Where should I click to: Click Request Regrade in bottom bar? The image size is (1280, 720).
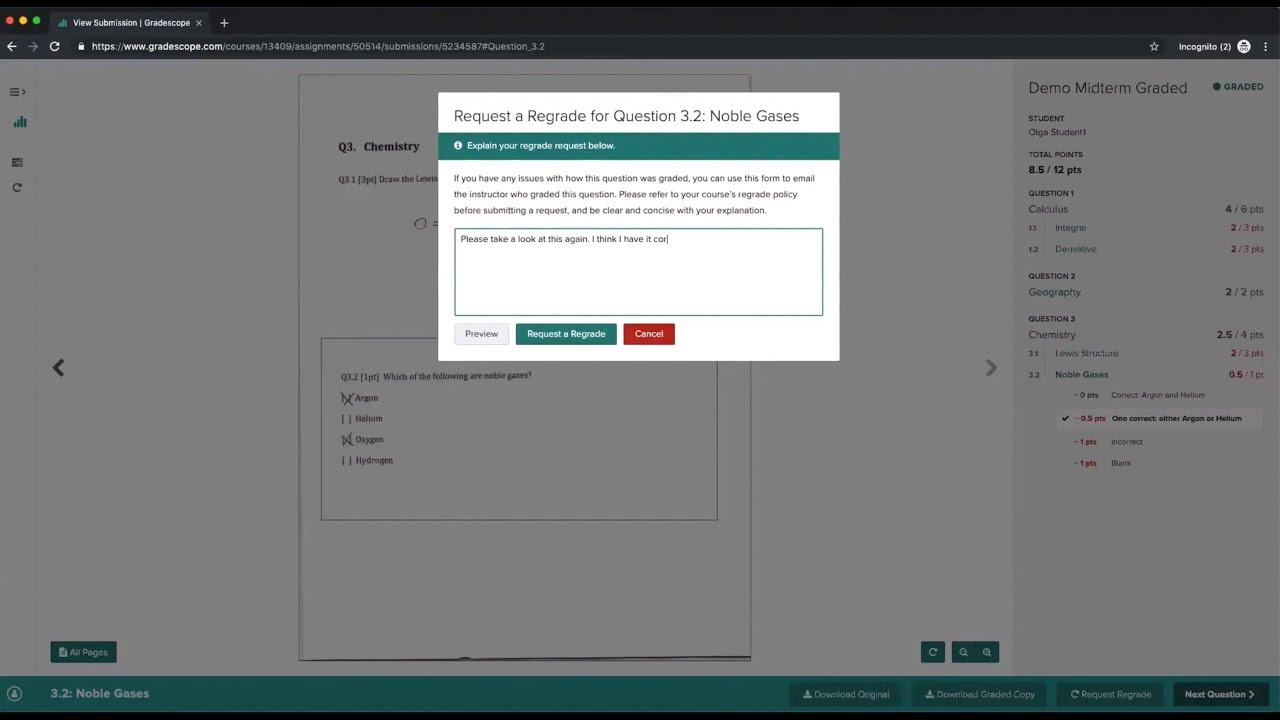(x=1111, y=694)
